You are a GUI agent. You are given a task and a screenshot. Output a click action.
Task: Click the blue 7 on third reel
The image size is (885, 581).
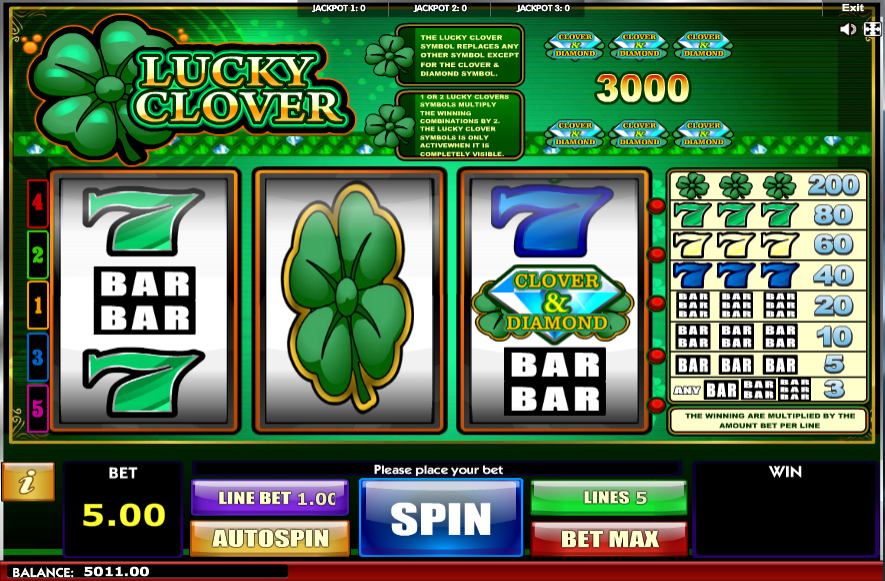point(552,221)
